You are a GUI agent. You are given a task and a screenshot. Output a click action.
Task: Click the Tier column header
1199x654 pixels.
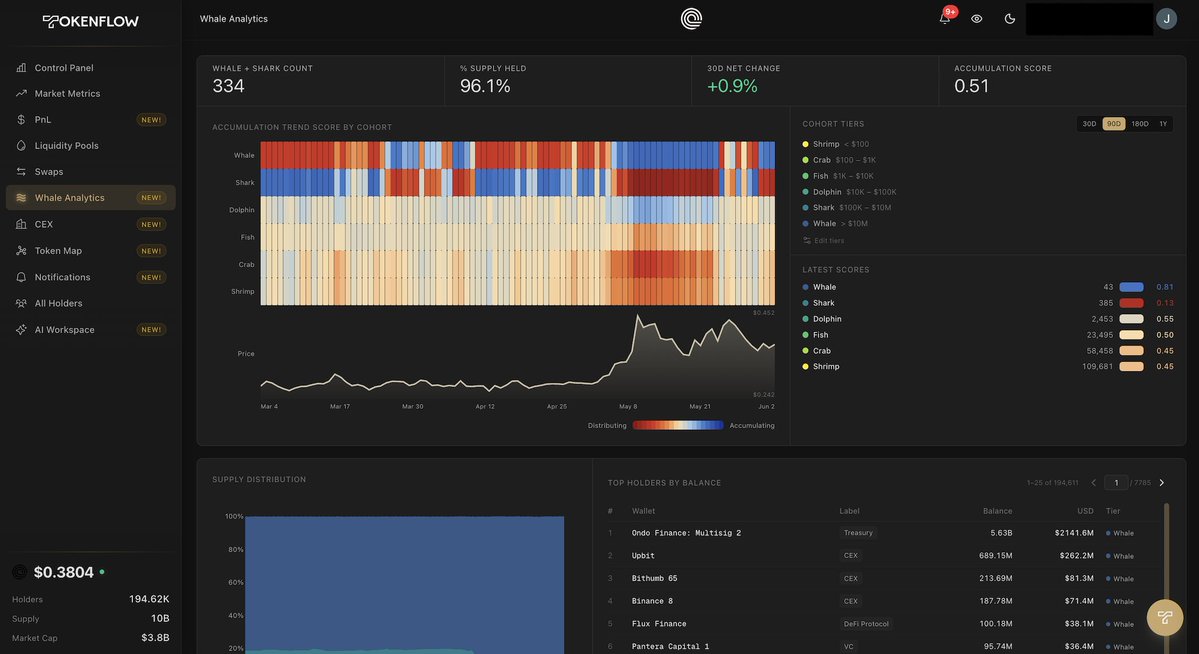(1113, 511)
